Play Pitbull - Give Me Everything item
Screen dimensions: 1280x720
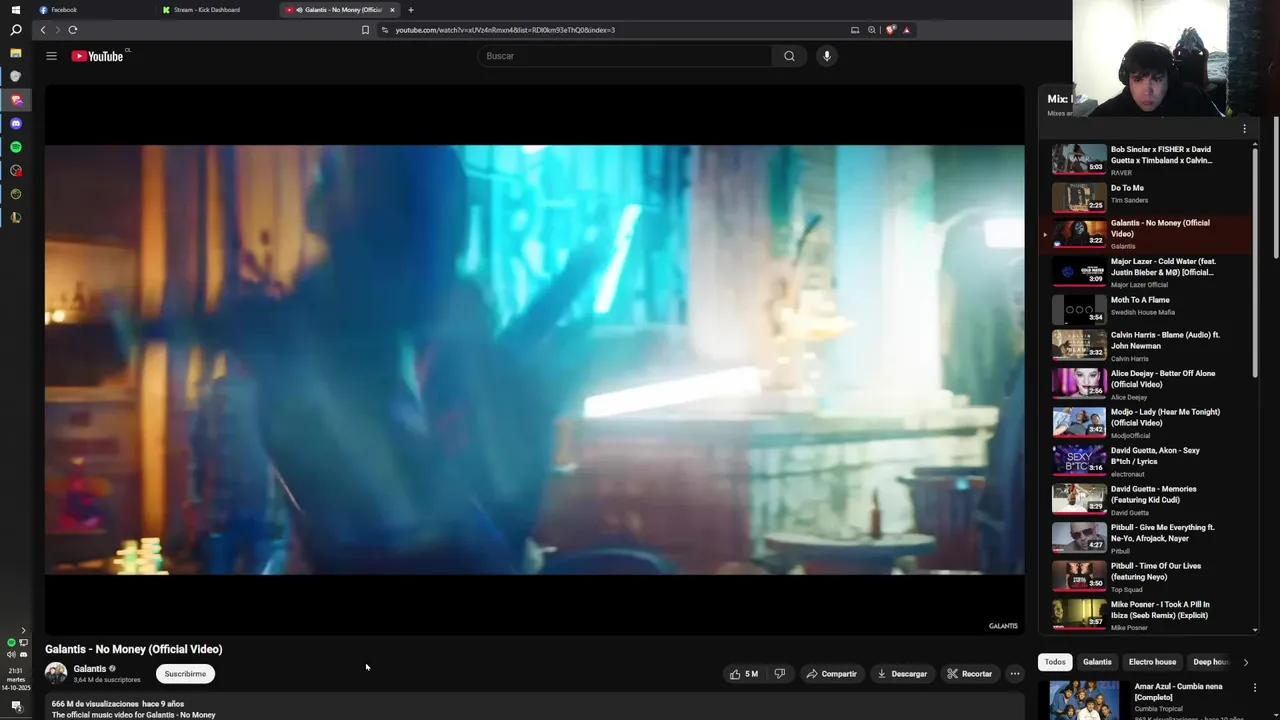(x=1144, y=538)
